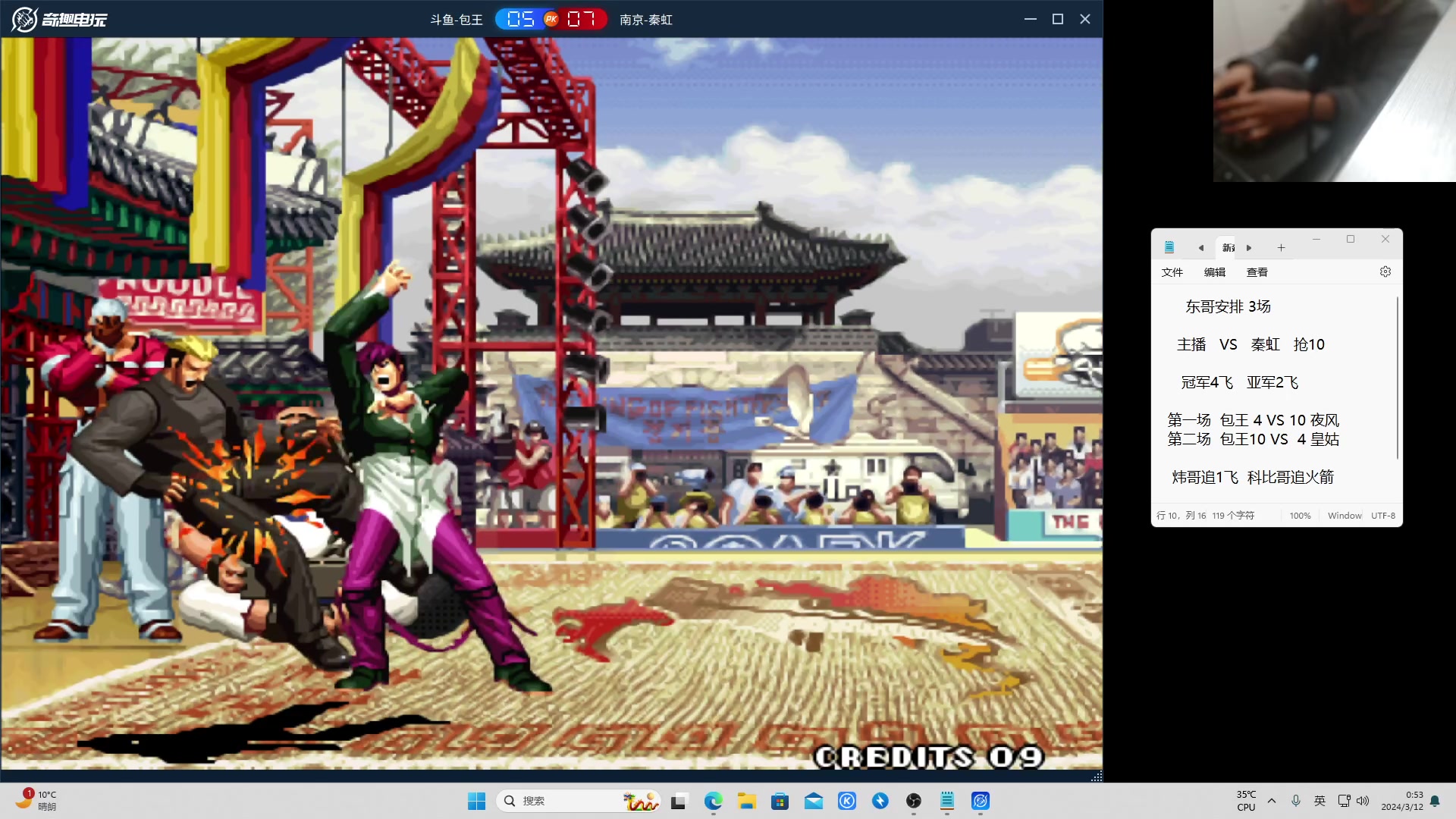
Task: Open the Mail app from the taskbar
Action: click(814, 801)
